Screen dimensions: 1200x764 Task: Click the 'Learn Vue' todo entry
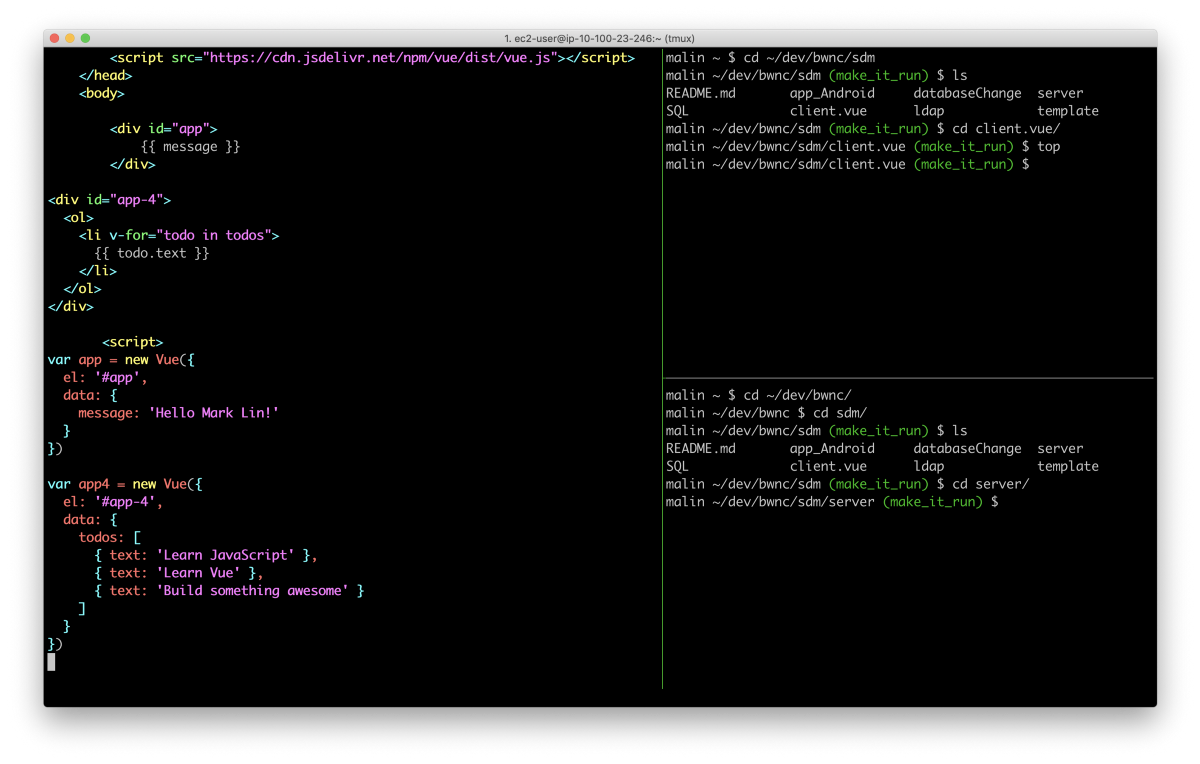(179, 573)
